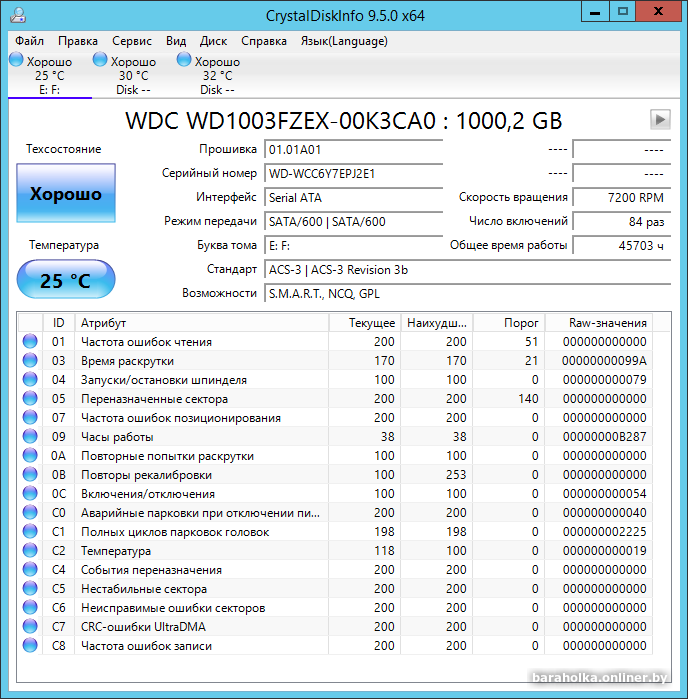
Task: Click raw value 000000002225
Action: [604, 532]
